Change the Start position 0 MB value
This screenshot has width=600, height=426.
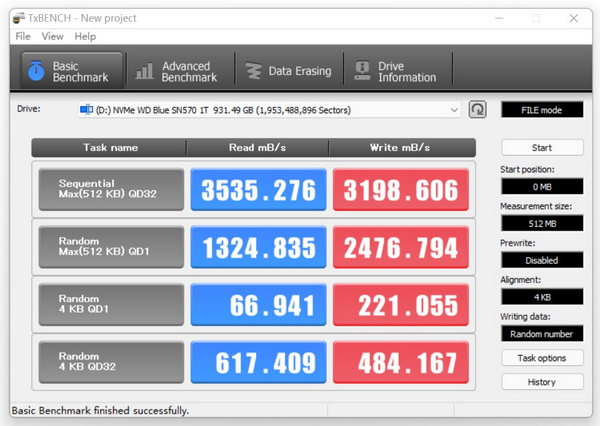[542, 187]
